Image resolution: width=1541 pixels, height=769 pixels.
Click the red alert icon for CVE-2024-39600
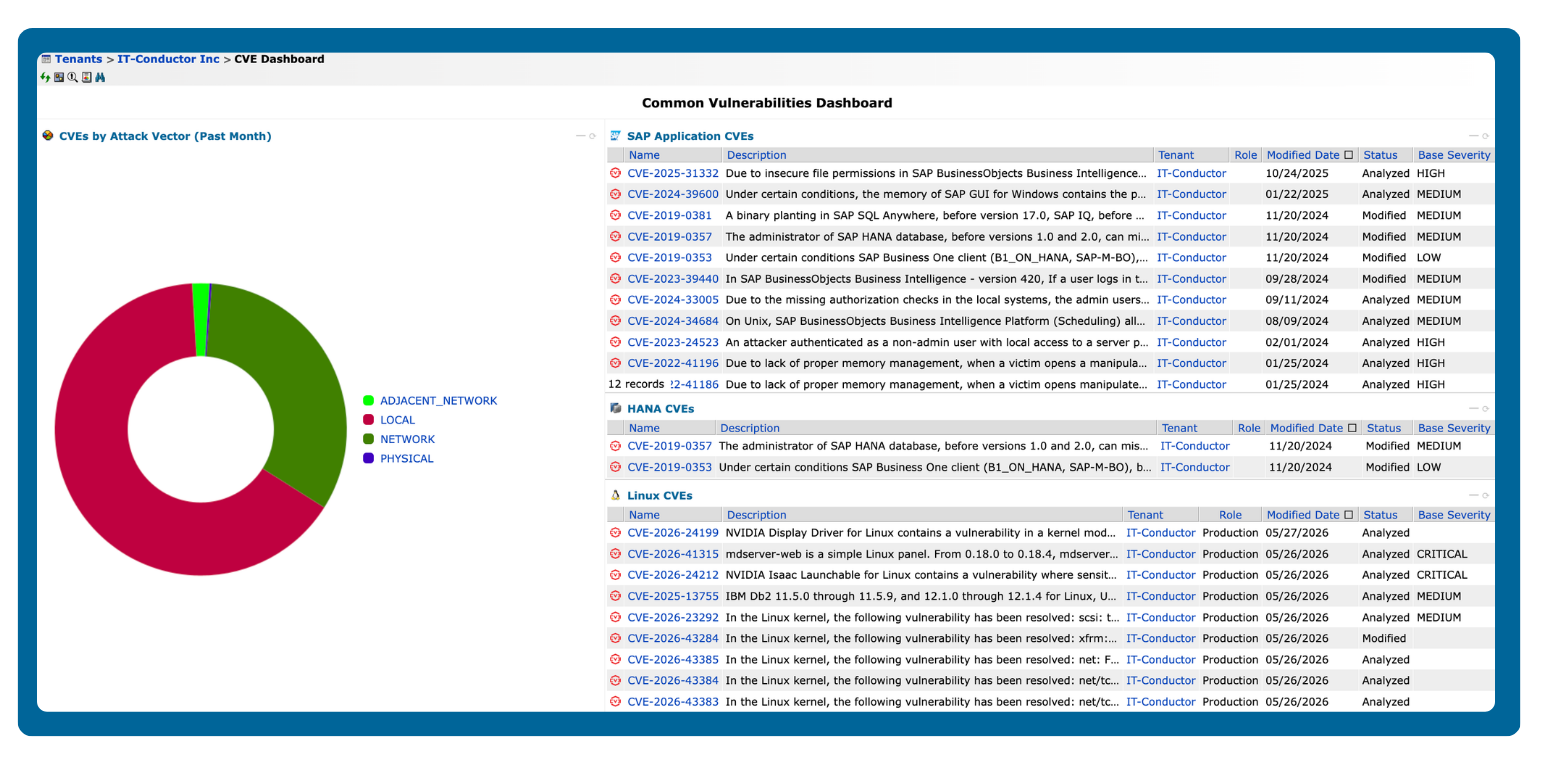pyautogui.click(x=616, y=194)
